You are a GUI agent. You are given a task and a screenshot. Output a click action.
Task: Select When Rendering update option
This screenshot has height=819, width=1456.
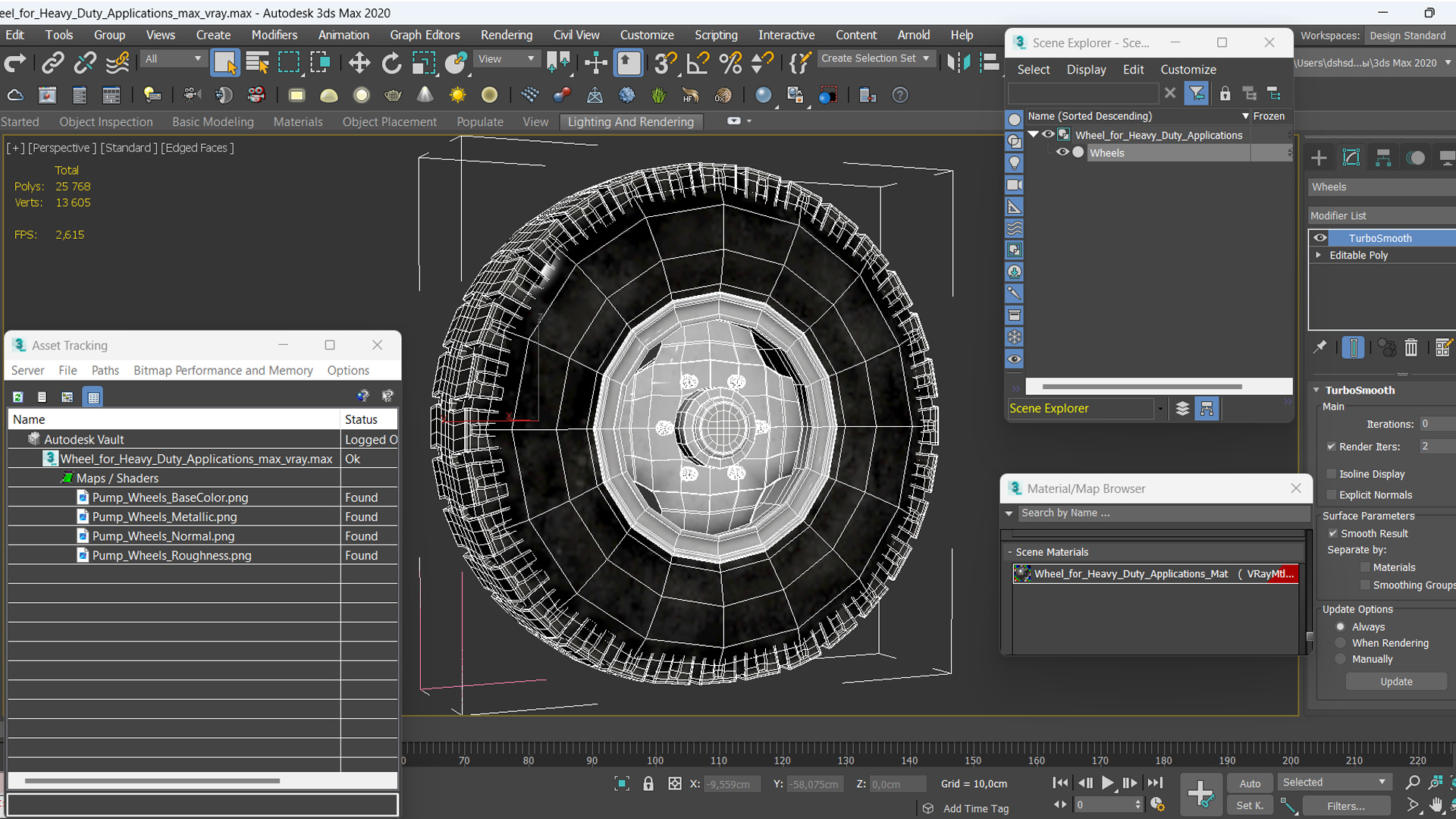[1341, 643]
